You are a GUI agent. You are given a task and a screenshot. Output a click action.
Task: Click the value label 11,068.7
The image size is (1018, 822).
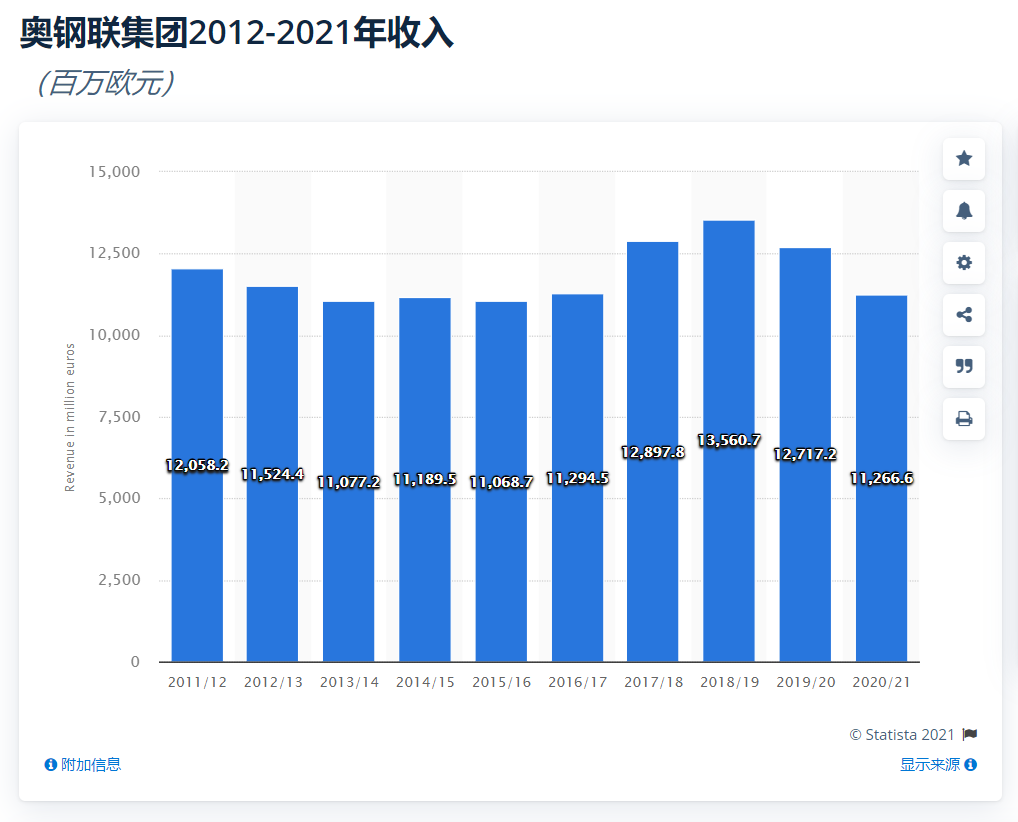(x=501, y=482)
